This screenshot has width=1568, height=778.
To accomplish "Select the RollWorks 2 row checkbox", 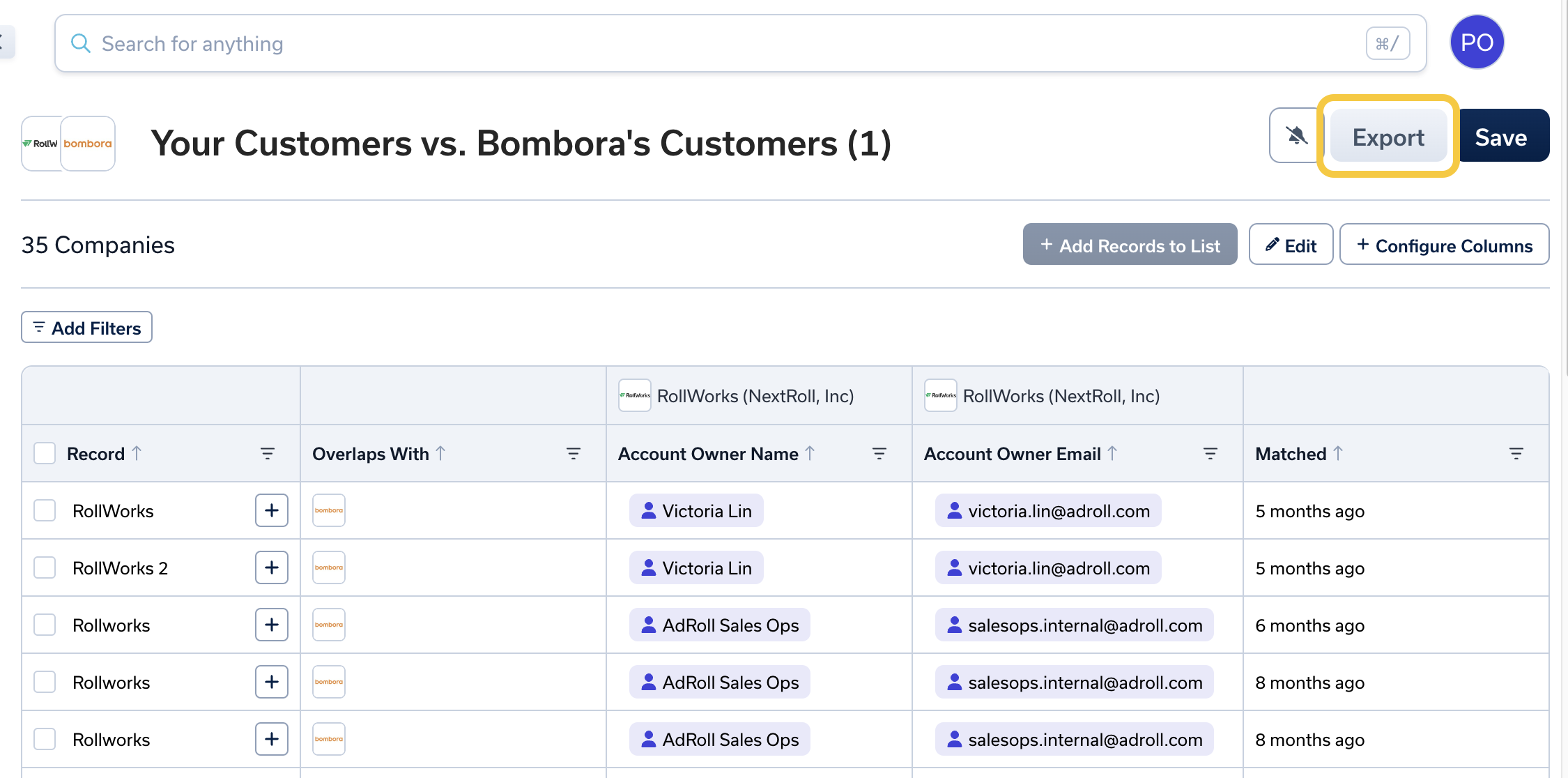I will [45, 567].
